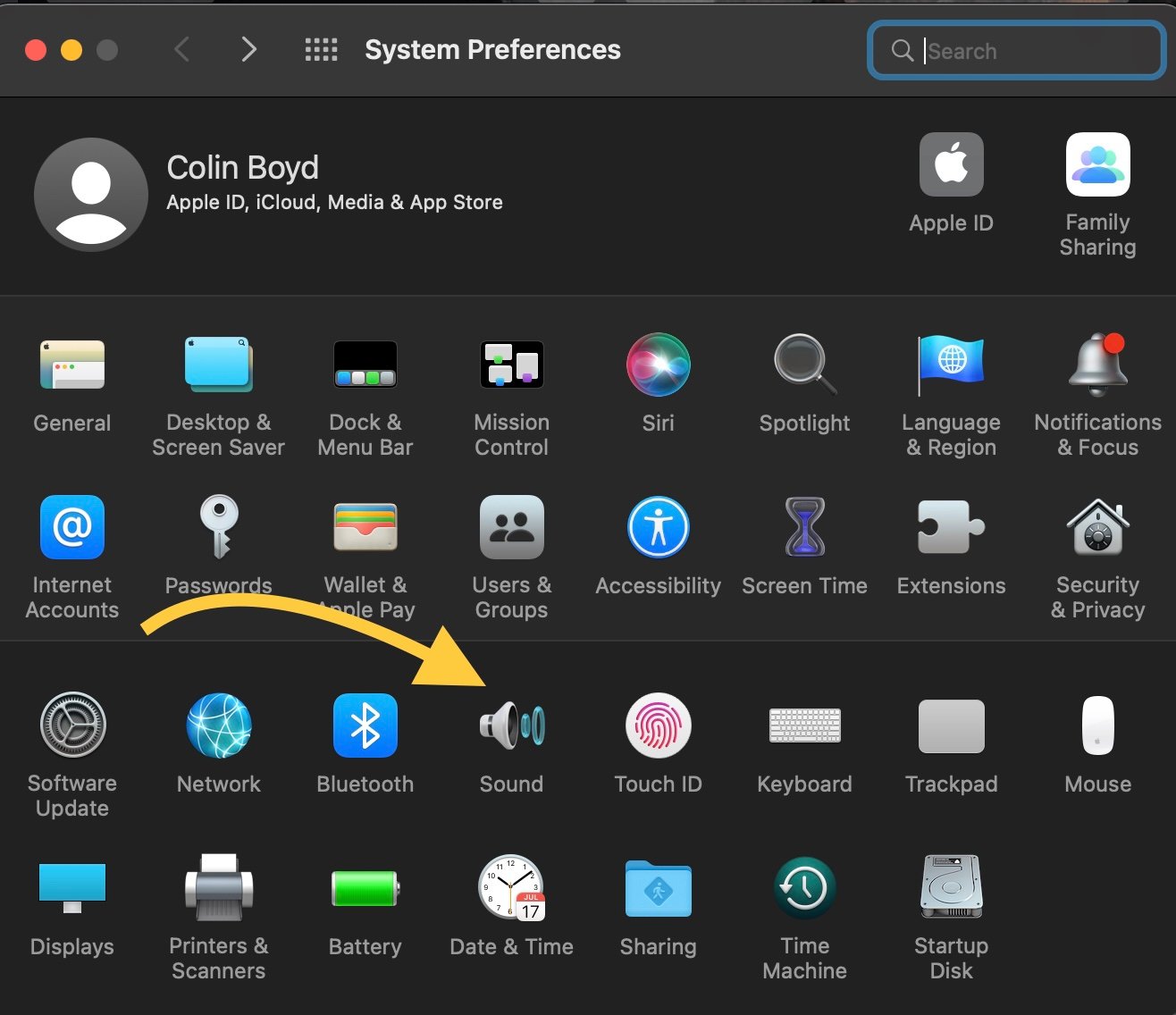Open Users & Groups preferences
Image resolution: width=1176 pixels, height=1015 pixels.
tap(512, 527)
